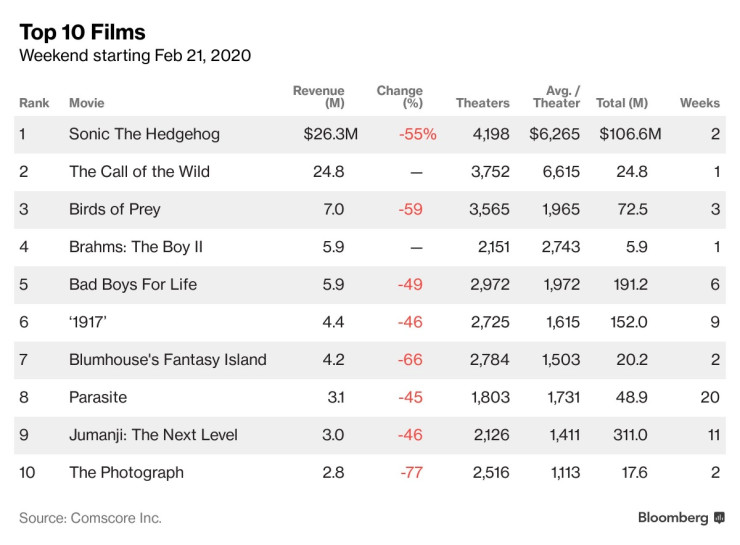Click the Movie column header
740x545 pixels.
point(86,103)
